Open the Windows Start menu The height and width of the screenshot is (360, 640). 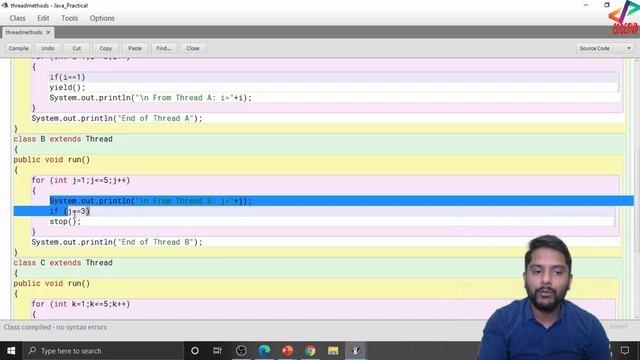pos(11,351)
